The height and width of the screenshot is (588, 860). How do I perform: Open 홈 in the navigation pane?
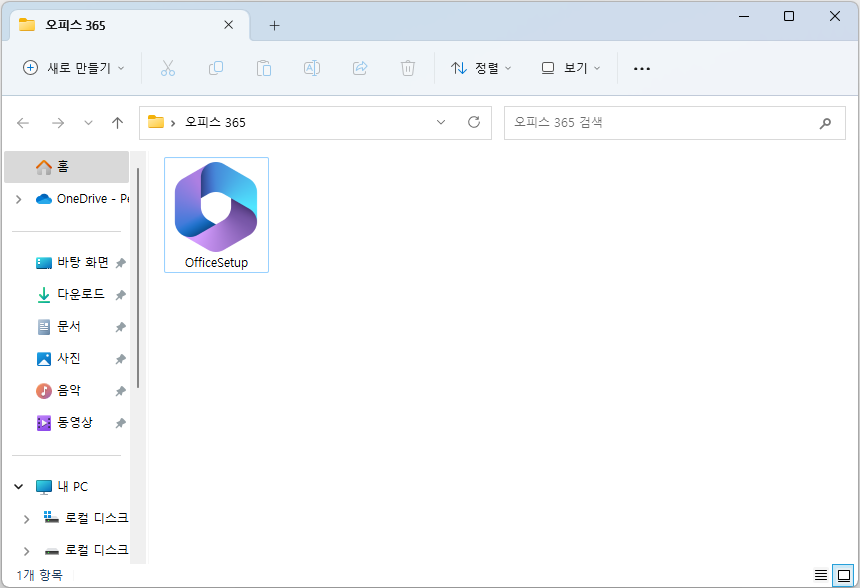[x=66, y=167]
